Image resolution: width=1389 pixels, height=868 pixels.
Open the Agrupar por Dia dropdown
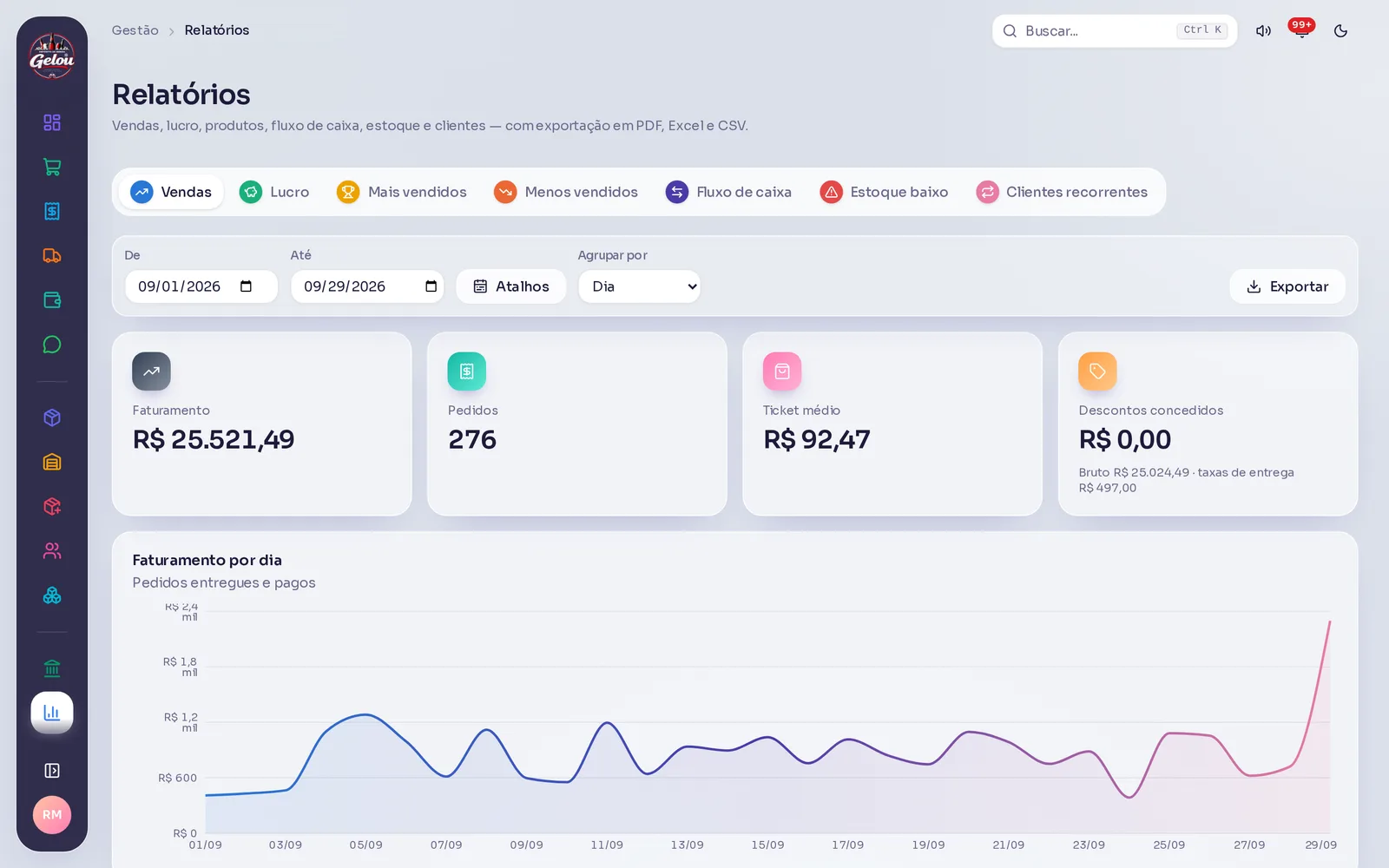(640, 286)
